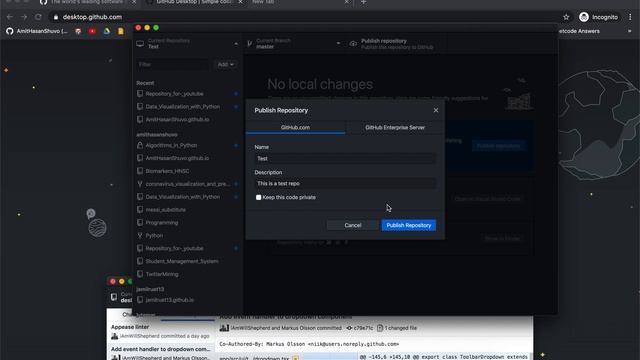Click the Publish Repository blue button
The image size is (640, 360).
(409, 225)
